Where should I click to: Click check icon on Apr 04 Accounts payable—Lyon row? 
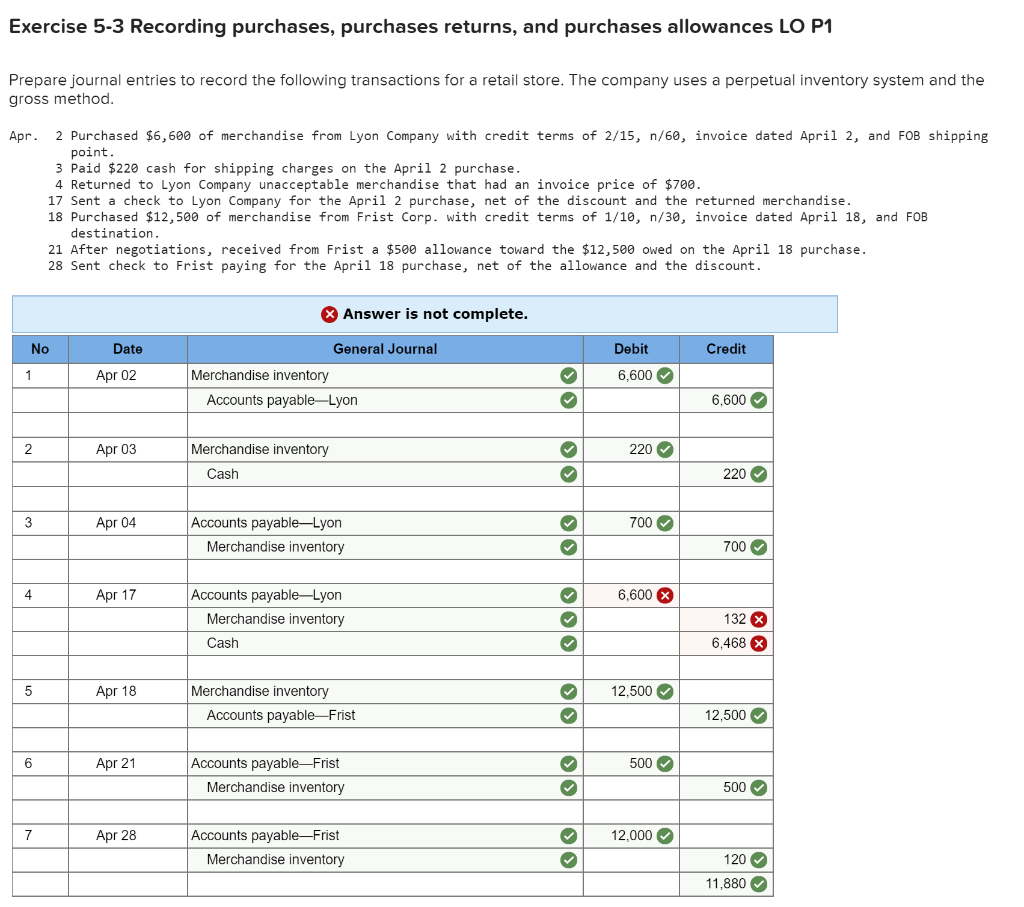[569, 523]
